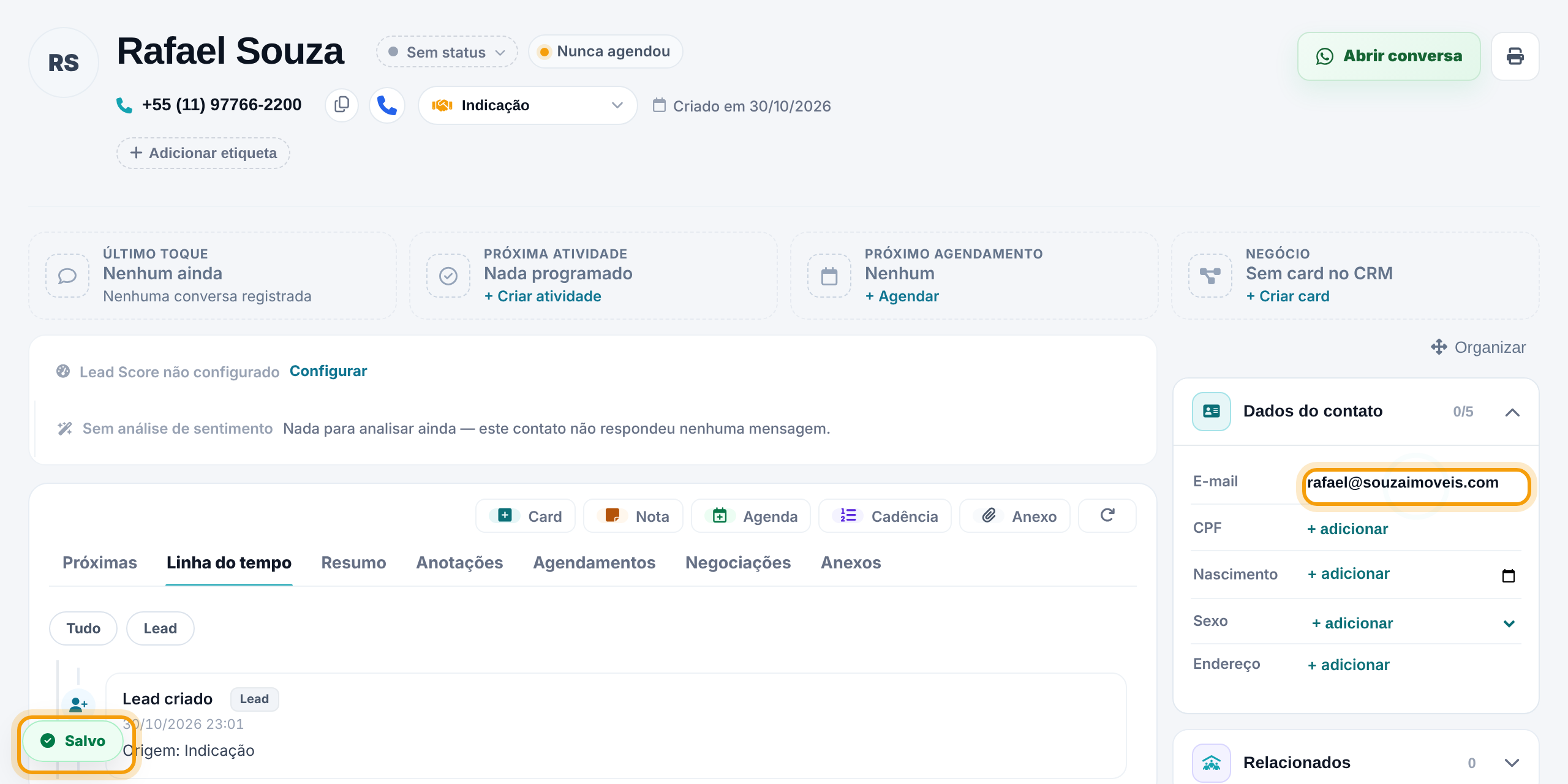Select the Tudo filter chip

pos(83,628)
